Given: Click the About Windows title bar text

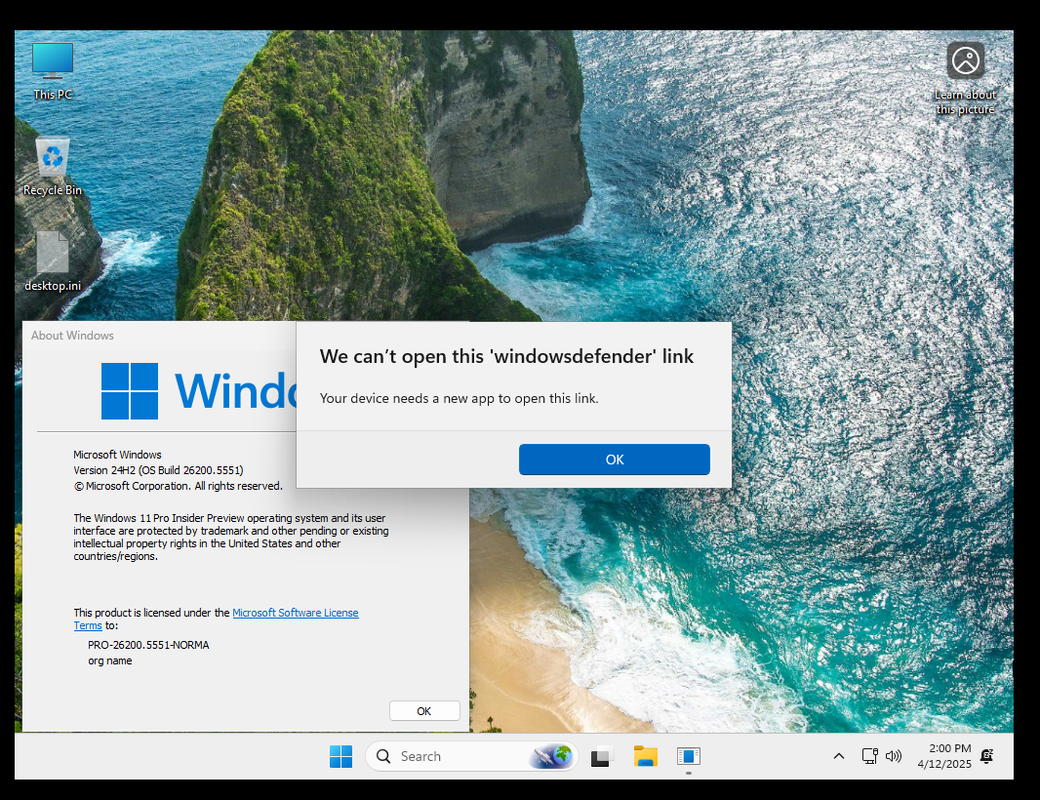Looking at the screenshot, I should pos(72,336).
